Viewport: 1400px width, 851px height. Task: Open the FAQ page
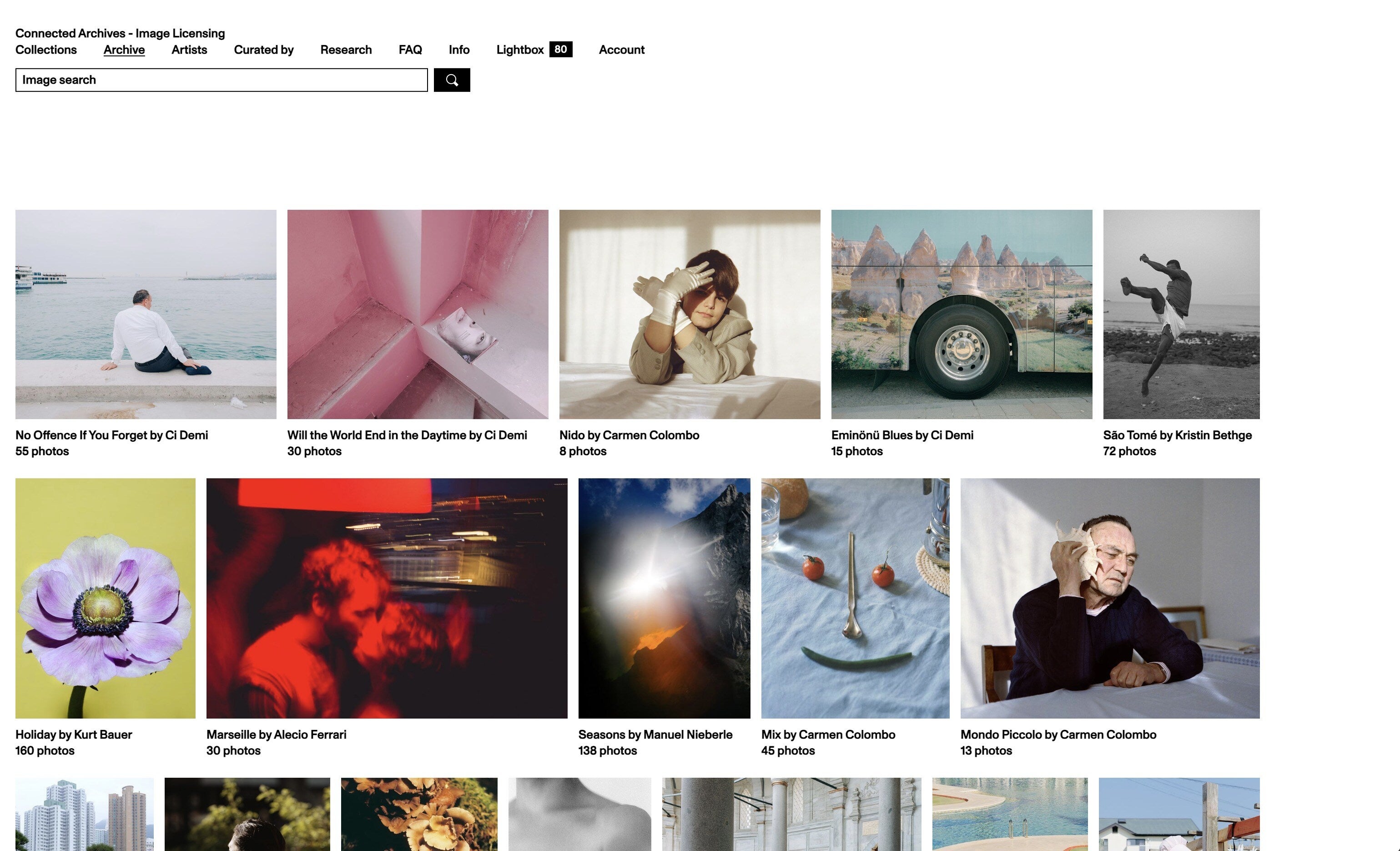(410, 50)
